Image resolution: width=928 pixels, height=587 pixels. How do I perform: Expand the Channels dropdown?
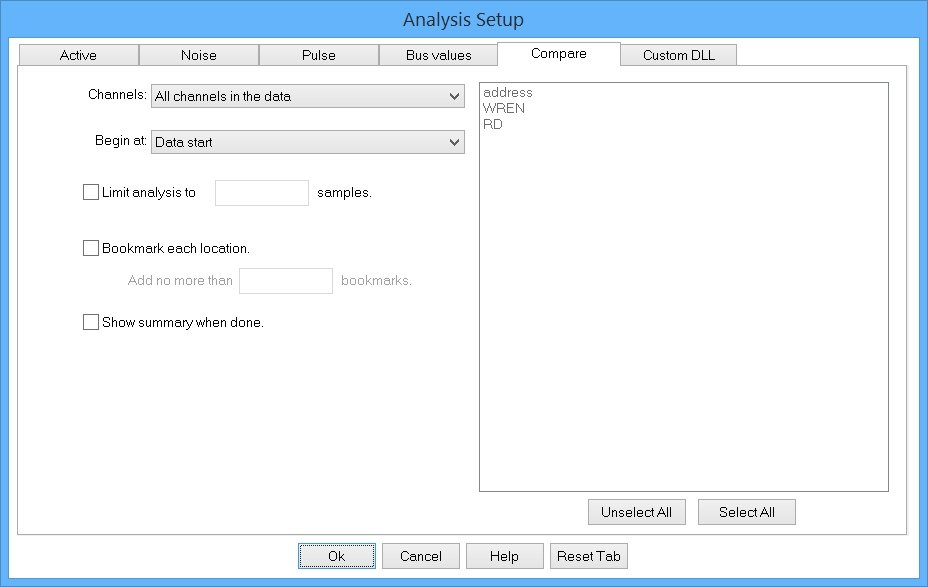(307, 96)
